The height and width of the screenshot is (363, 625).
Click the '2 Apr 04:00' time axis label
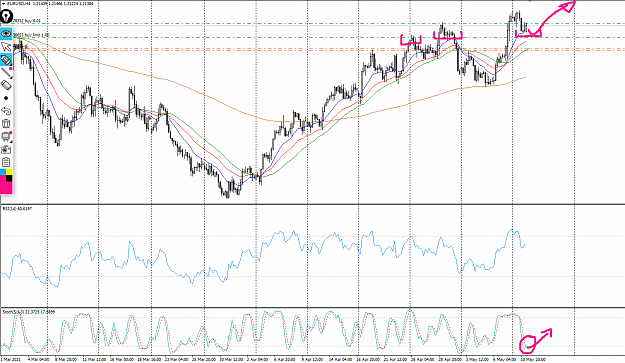pyautogui.click(x=257, y=359)
